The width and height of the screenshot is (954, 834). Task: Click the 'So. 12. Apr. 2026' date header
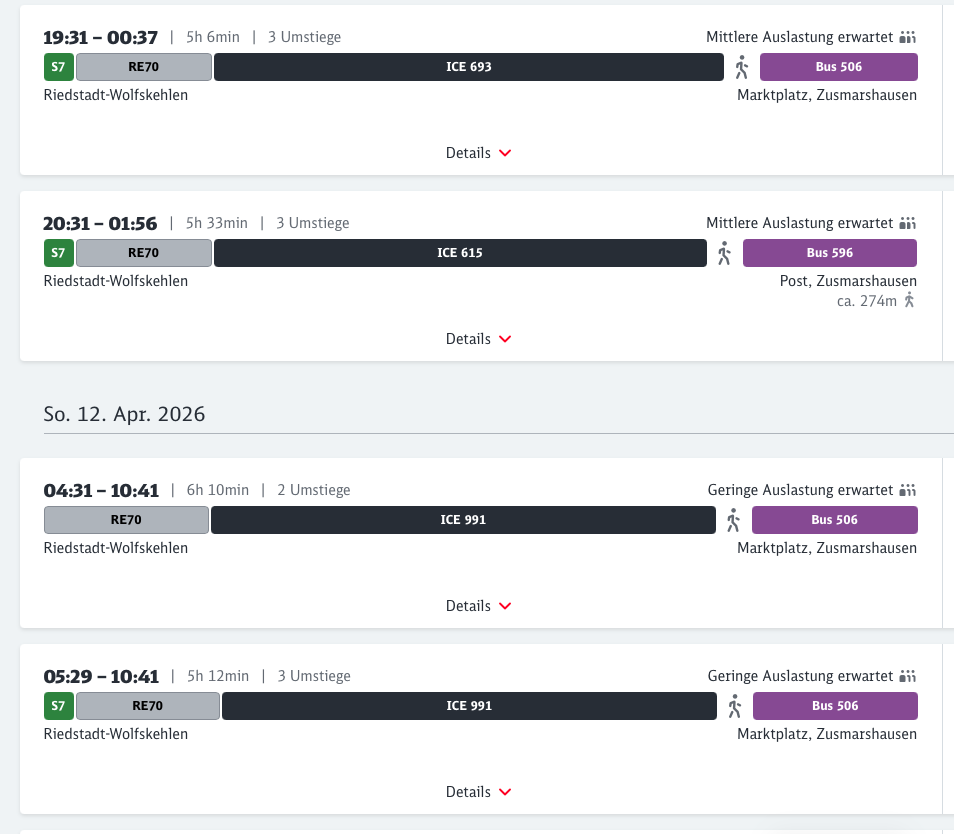pos(124,414)
